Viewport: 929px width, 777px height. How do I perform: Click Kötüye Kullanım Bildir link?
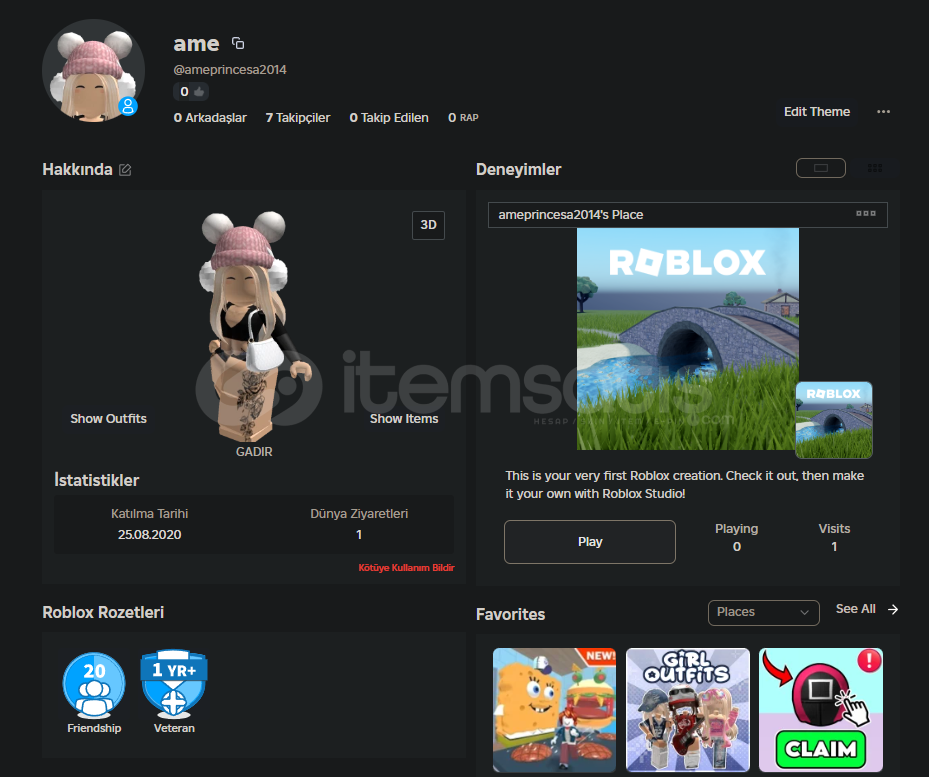click(x=406, y=568)
